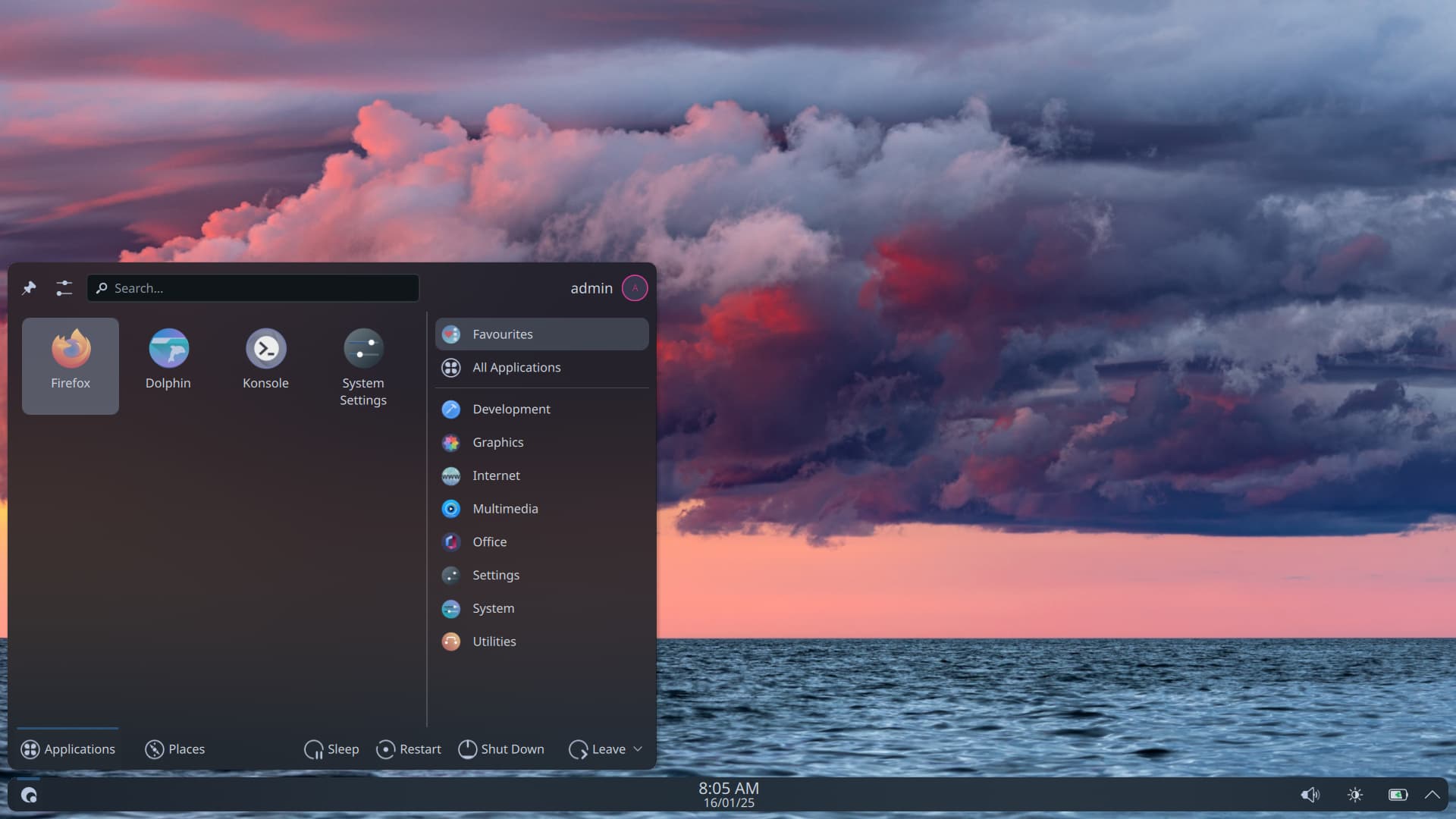Select All Applications category
Image resolution: width=1456 pixels, height=819 pixels.
[x=541, y=368]
